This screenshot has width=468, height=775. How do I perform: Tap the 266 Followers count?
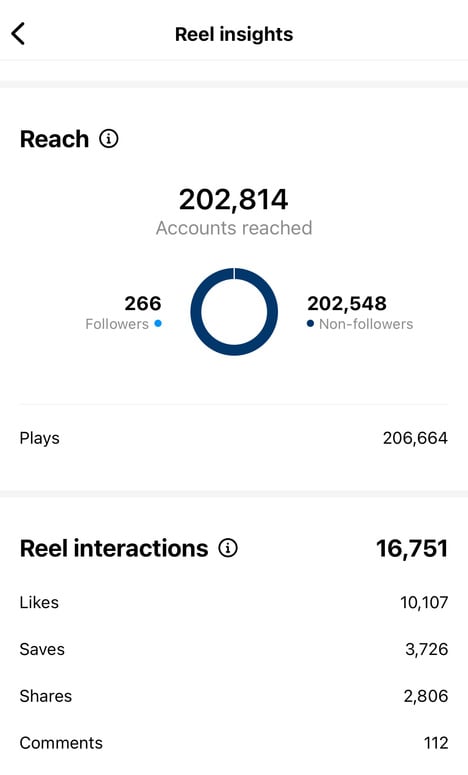click(x=143, y=303)
